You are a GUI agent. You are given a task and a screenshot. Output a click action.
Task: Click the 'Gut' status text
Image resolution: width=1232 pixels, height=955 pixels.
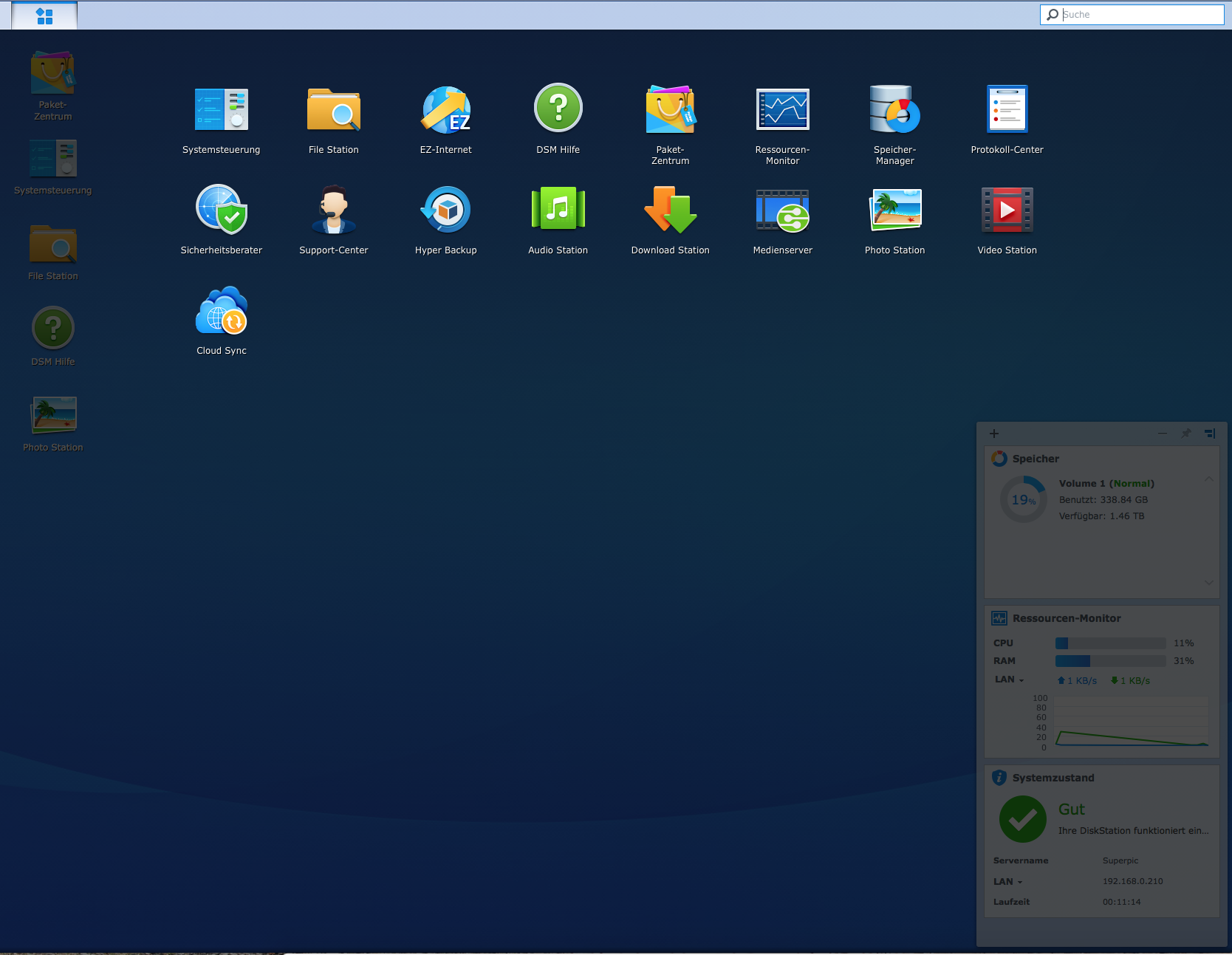[1072, 809]
